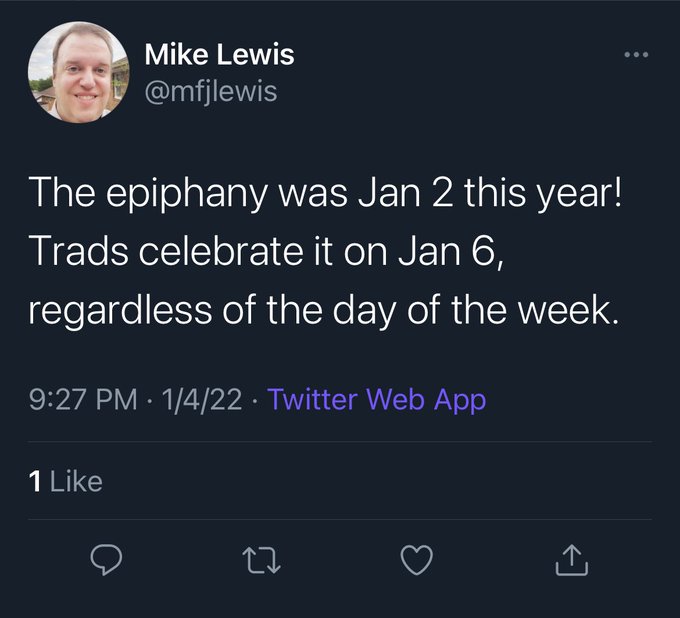The image size is (680, 618).
Task: Share the tweet via the upload arrow icon
Action: [x=572, y=560]
